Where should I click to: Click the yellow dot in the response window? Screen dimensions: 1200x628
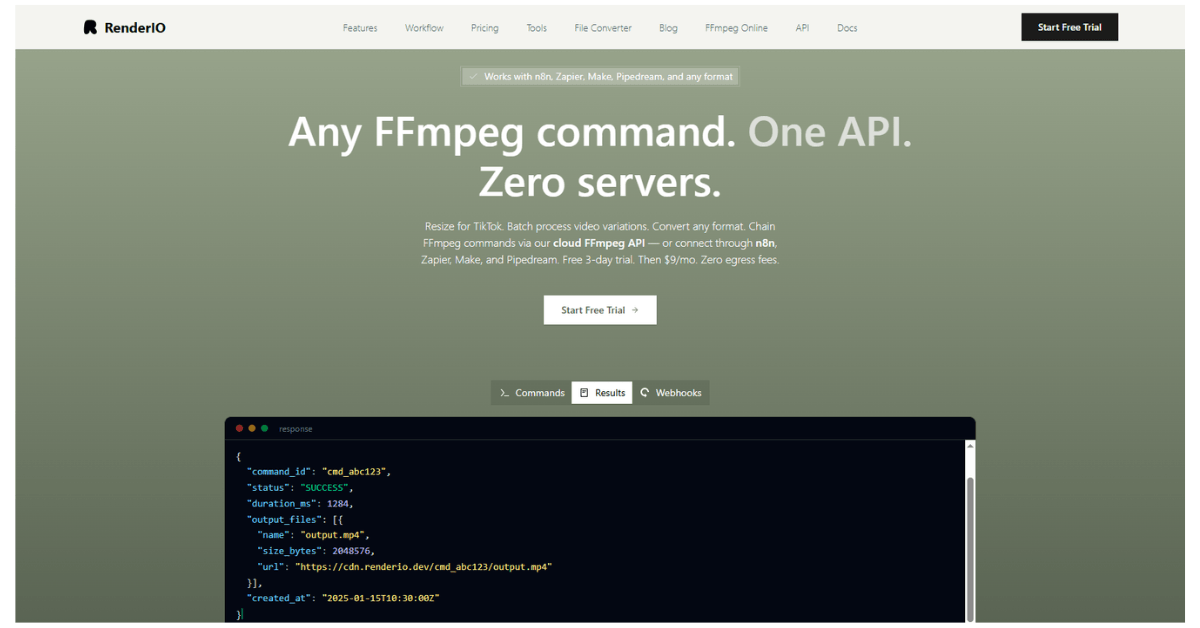click(x=252, y=428)
